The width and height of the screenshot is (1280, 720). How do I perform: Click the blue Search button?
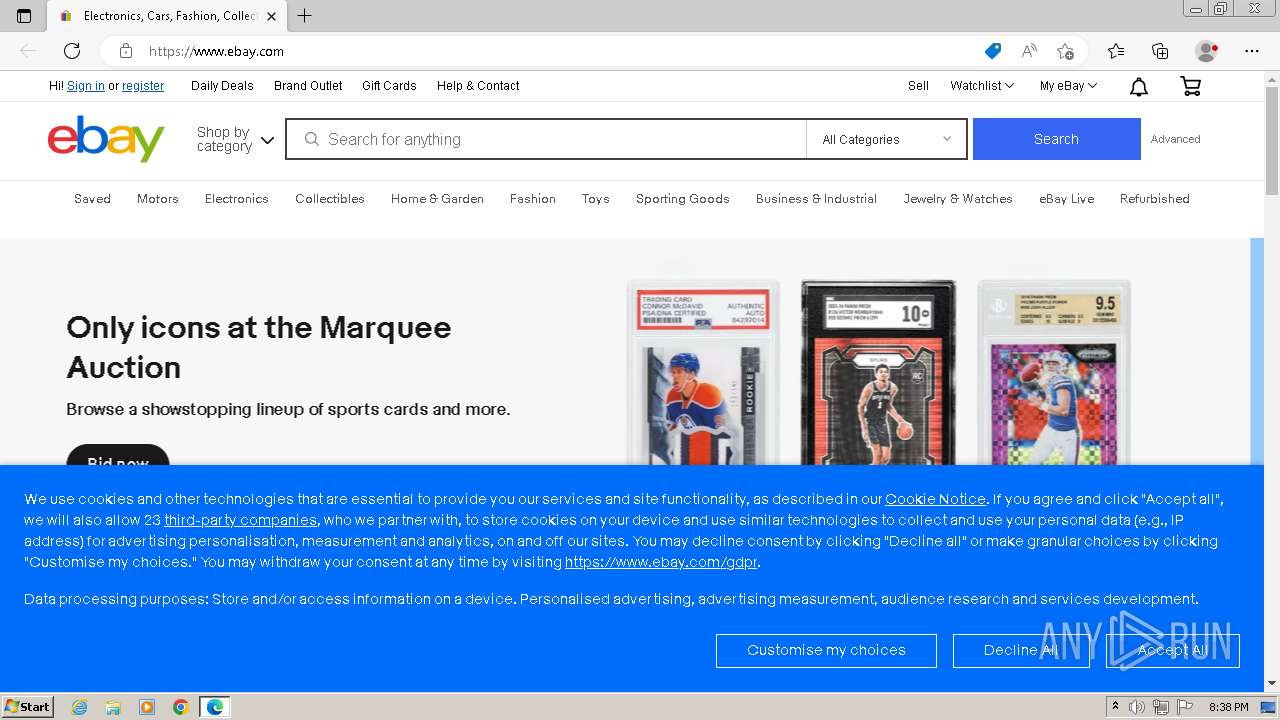coord(1056,139)
